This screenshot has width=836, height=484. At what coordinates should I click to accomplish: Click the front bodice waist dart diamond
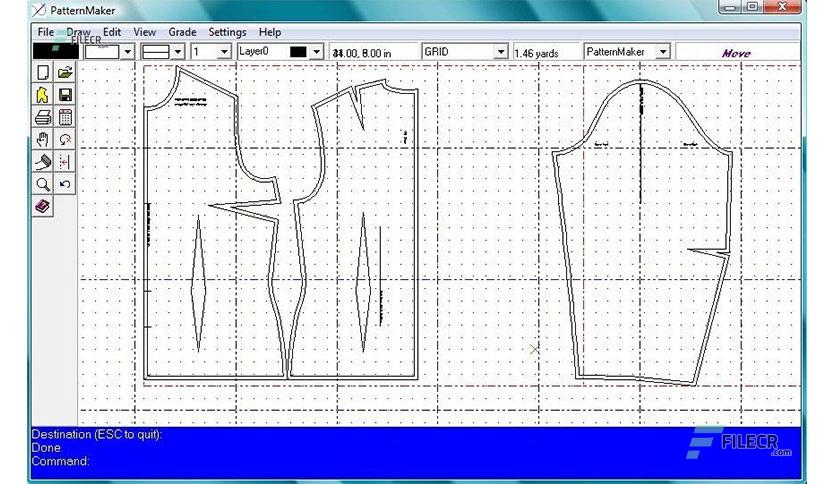pos(364,283)
